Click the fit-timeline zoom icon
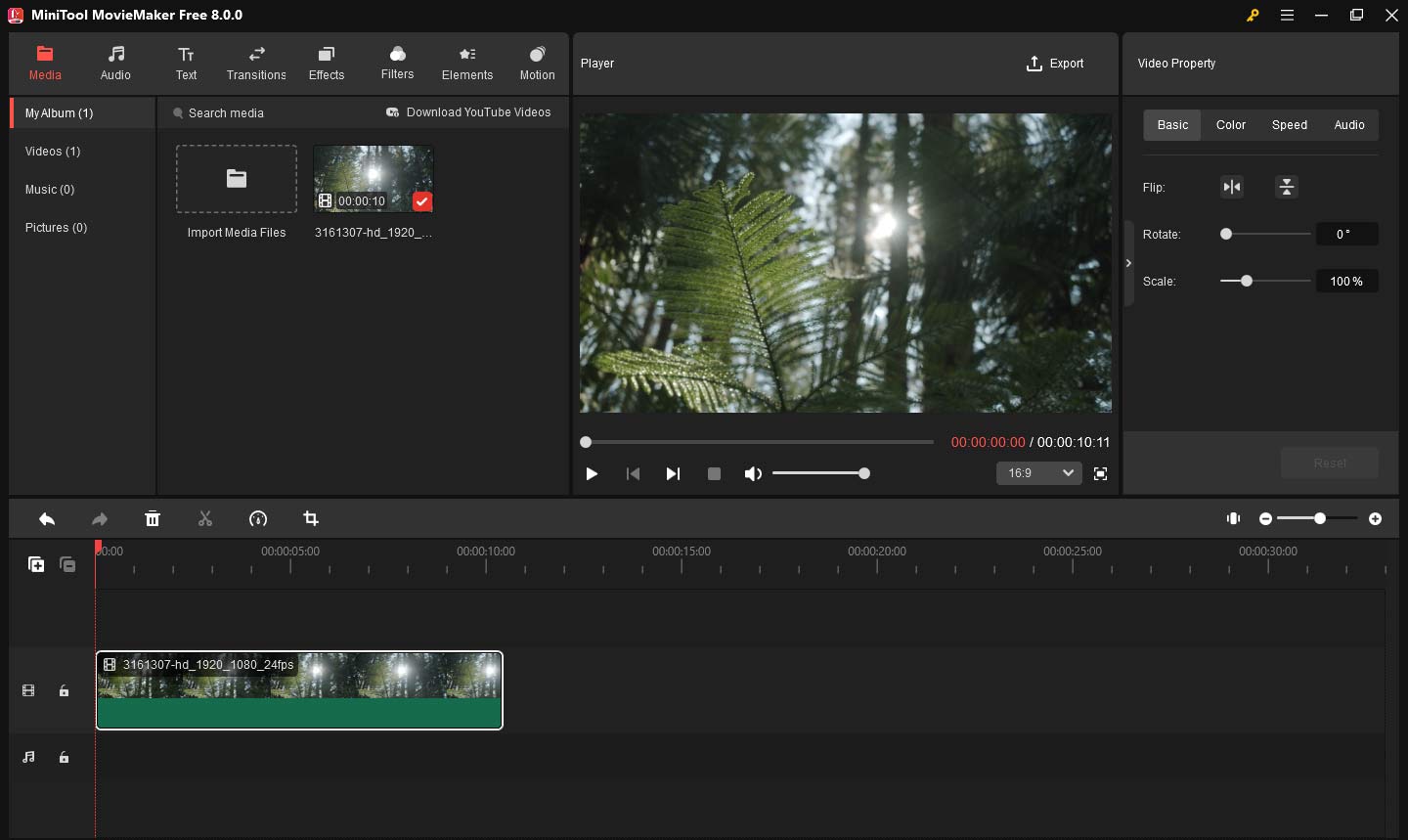The image size is (1408, 840). pos(1233,518)
